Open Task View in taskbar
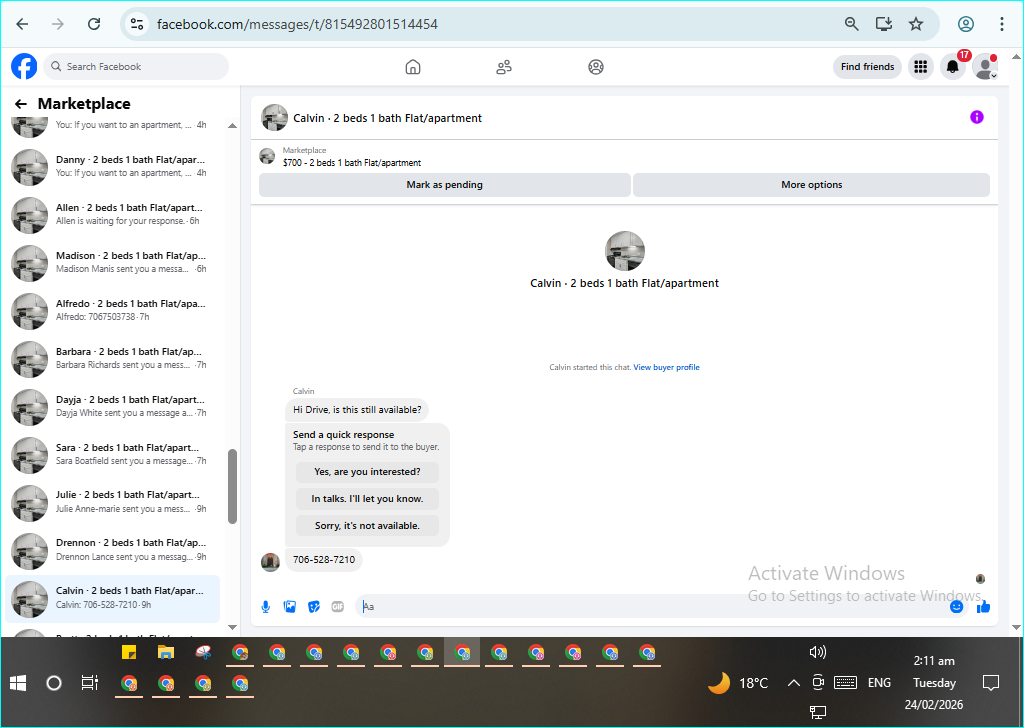Screen dimensions: 1024x728 click(89, 683)
